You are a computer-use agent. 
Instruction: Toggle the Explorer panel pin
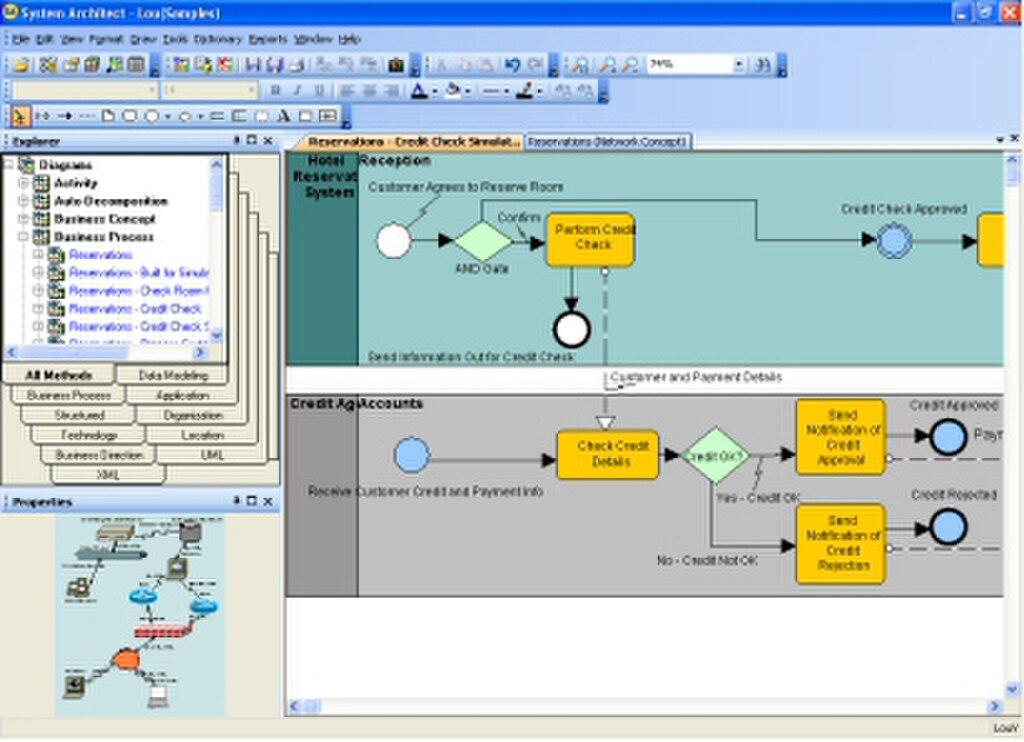pos(236,140)
